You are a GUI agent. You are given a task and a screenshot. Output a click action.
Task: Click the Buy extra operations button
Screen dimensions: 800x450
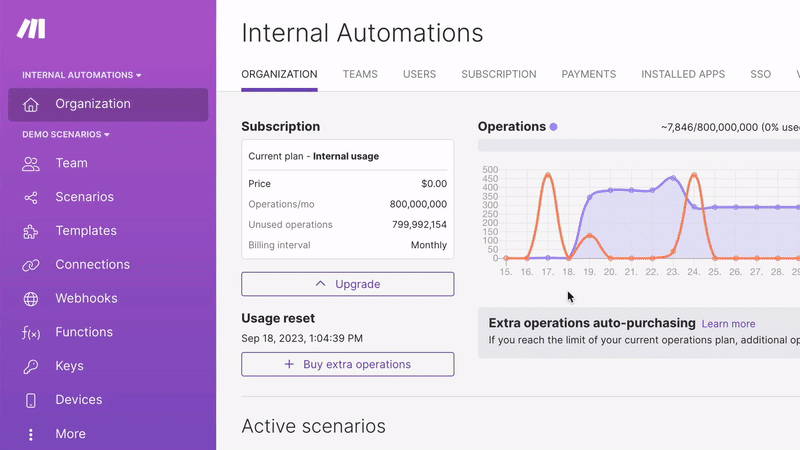tap(347, 364)
